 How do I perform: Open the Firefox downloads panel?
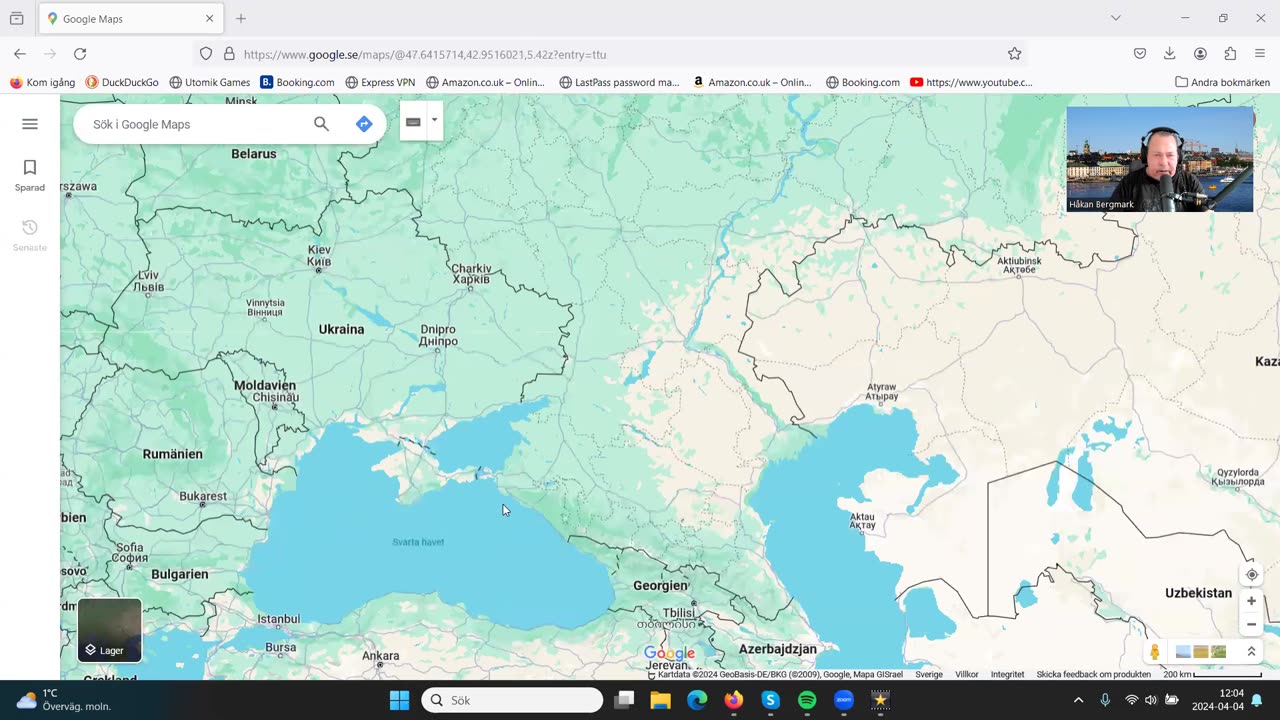[x=1169, y=54]
